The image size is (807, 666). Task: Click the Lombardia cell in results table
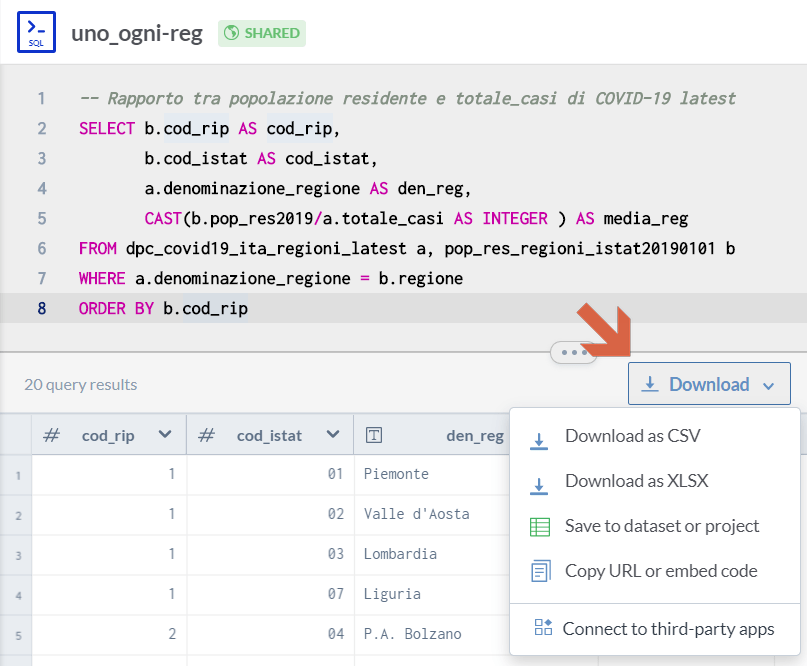coord(400,554)
